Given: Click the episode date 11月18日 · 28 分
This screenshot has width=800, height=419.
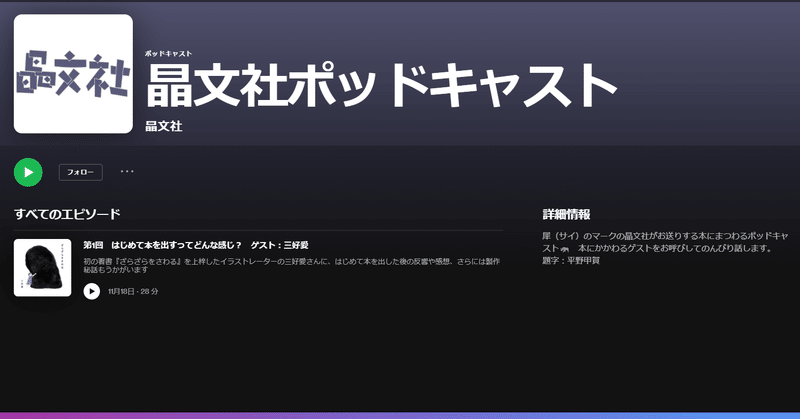Looking at the screenshot, I should point(133,291).
